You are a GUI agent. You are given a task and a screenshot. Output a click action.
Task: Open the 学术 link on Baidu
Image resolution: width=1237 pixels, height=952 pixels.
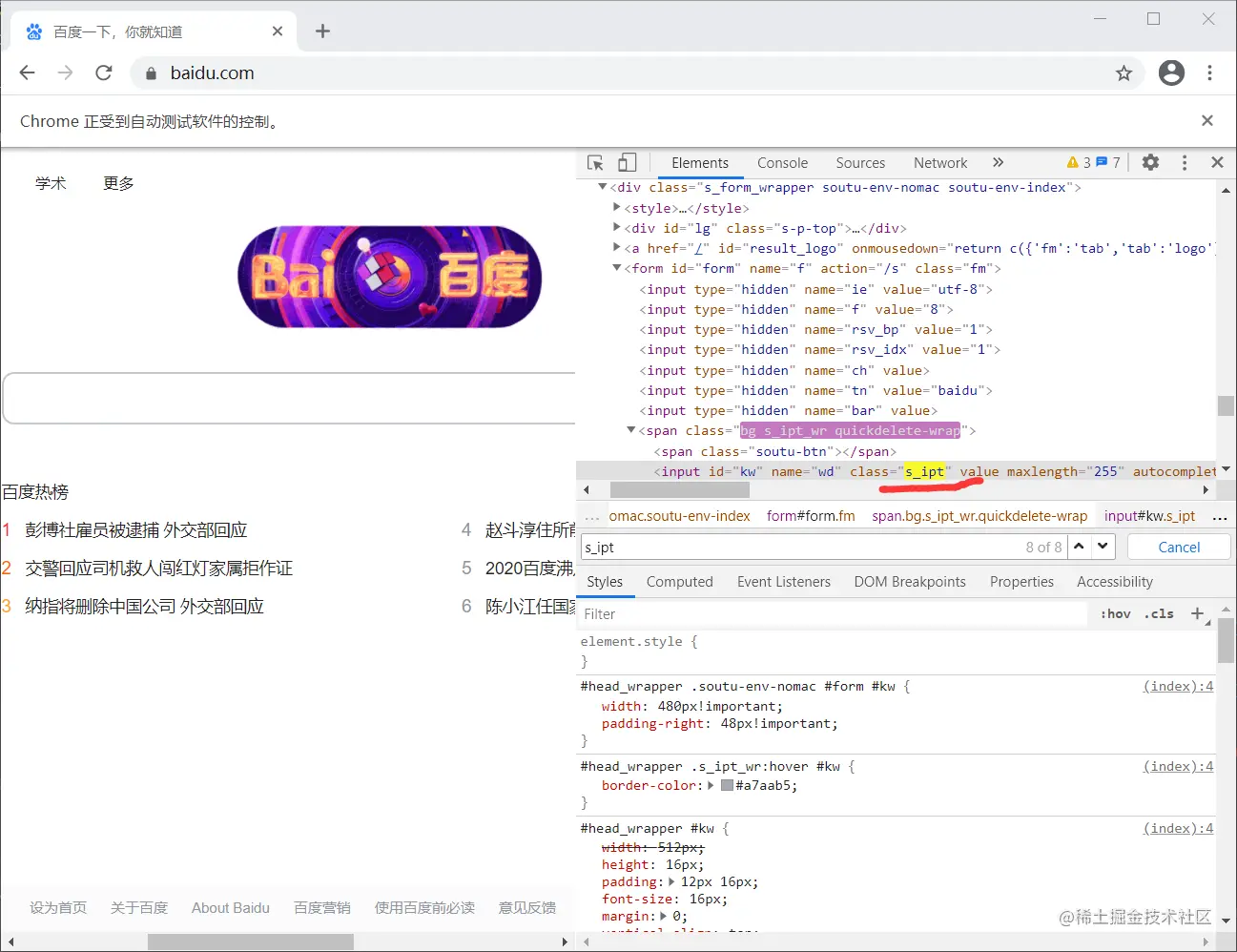(51, 183)
